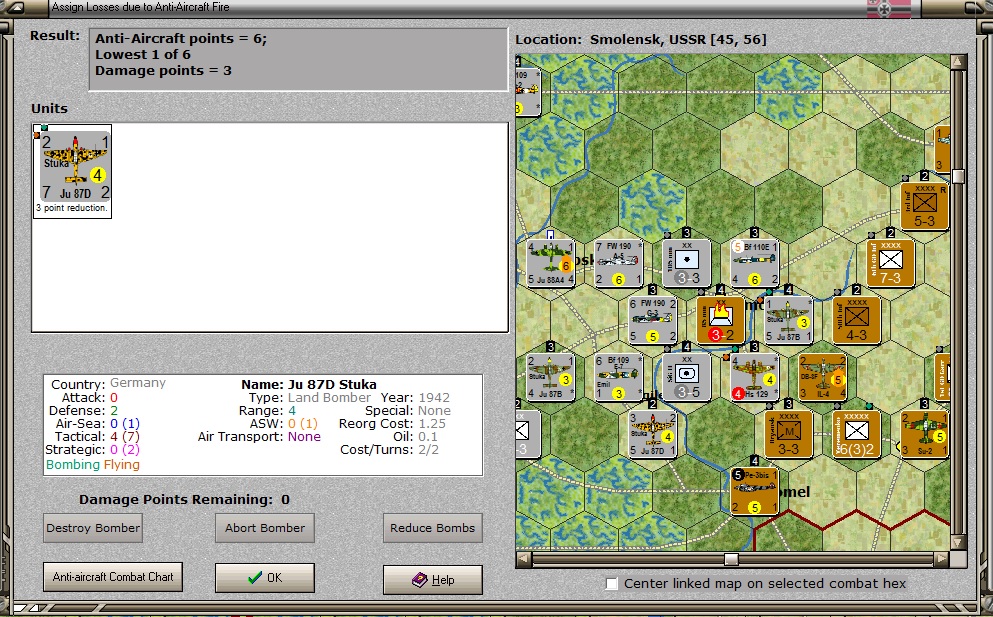Select the burning 3-2 unit counter

(720, 320)
